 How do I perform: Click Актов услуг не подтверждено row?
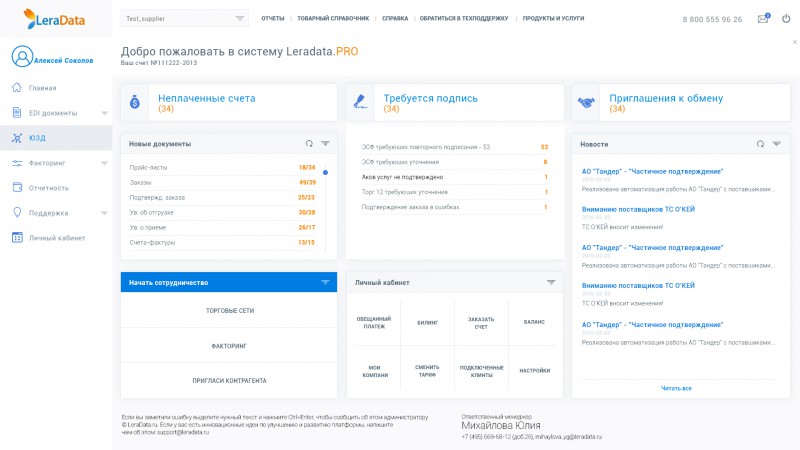[x=455, y=177]
